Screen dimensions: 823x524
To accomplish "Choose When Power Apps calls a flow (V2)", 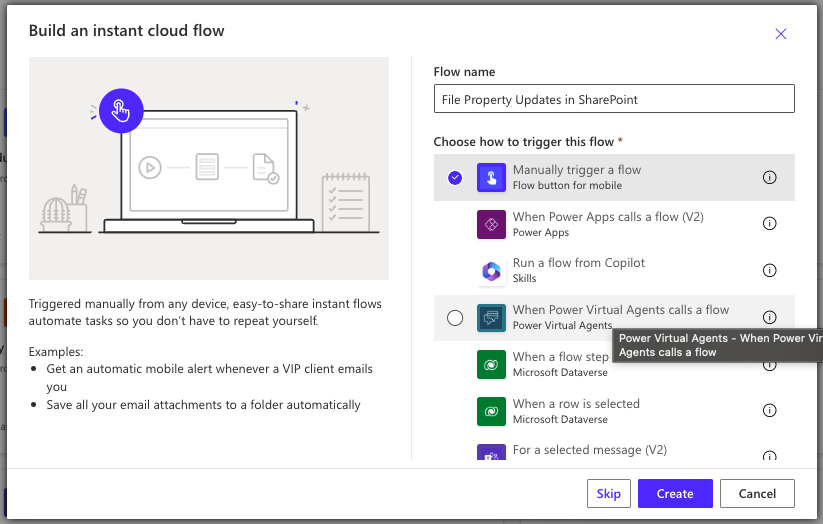I will click(x=614, y=224).
